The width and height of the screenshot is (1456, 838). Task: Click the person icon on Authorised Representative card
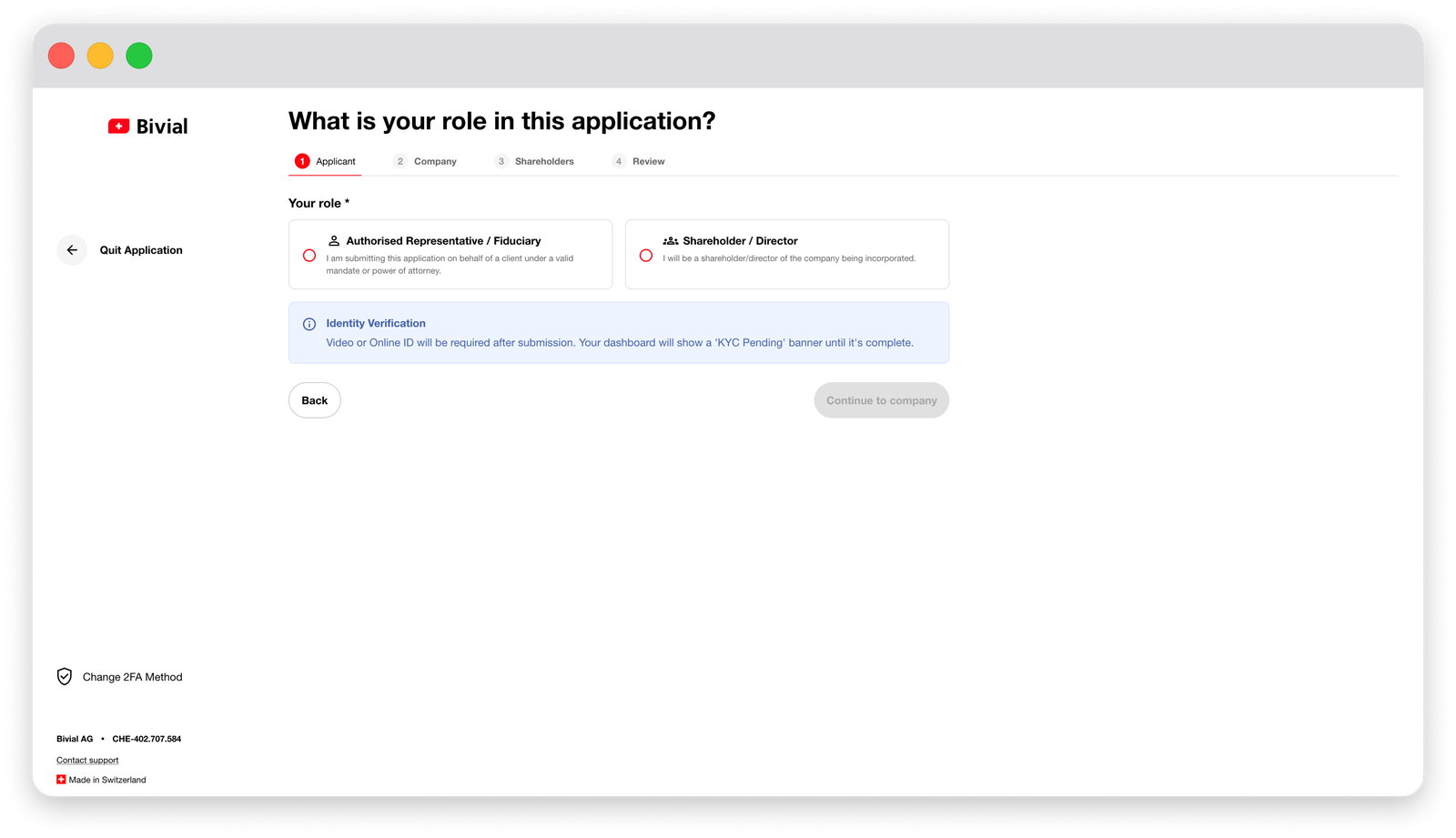point(334,241)
